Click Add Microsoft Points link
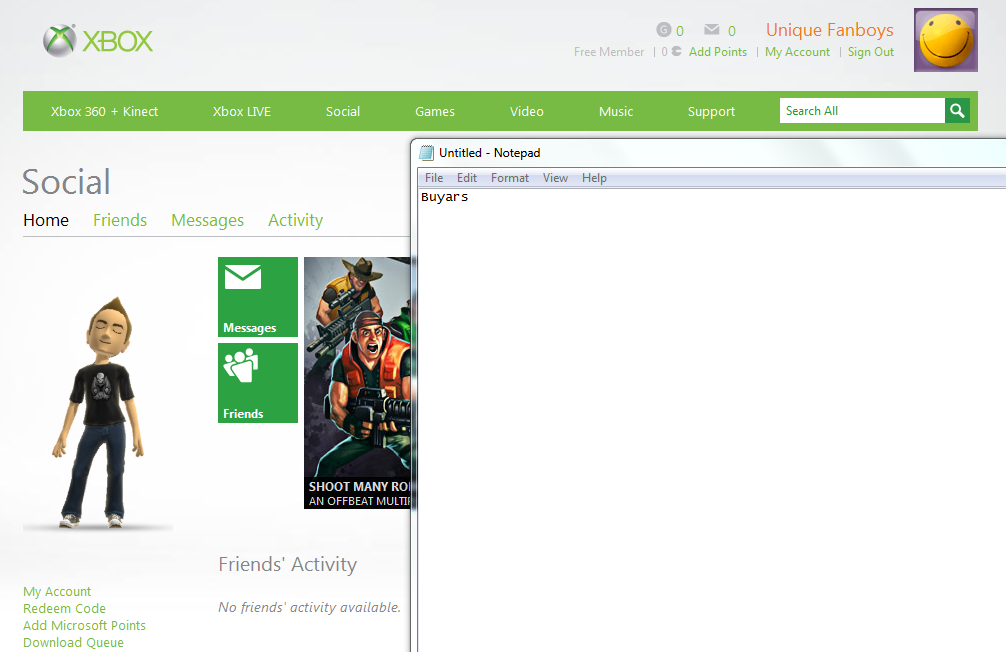This screenshot has width=1006, height=652. click(x=84, y=625)
